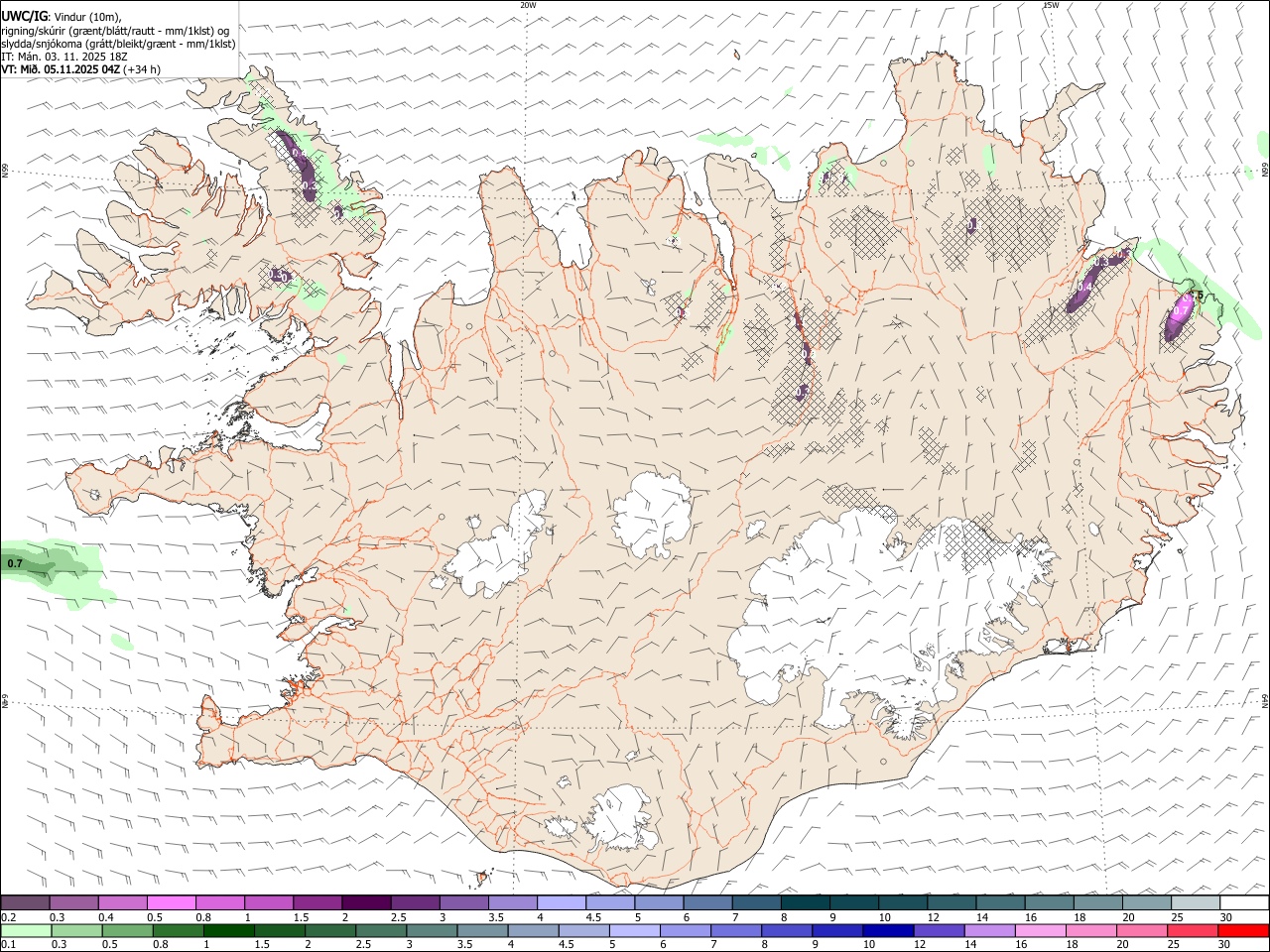Pick the white swatch after 30 in top row
The width and height of the screenshot is (1270, 952).
pos(1244,902)
